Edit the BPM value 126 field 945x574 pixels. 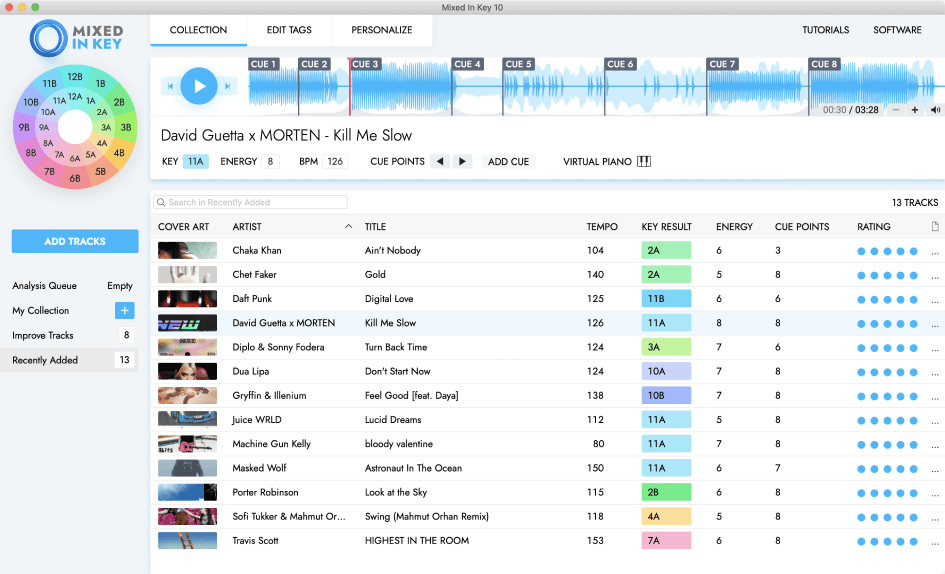pyautogui.click(x=335, y=162)
